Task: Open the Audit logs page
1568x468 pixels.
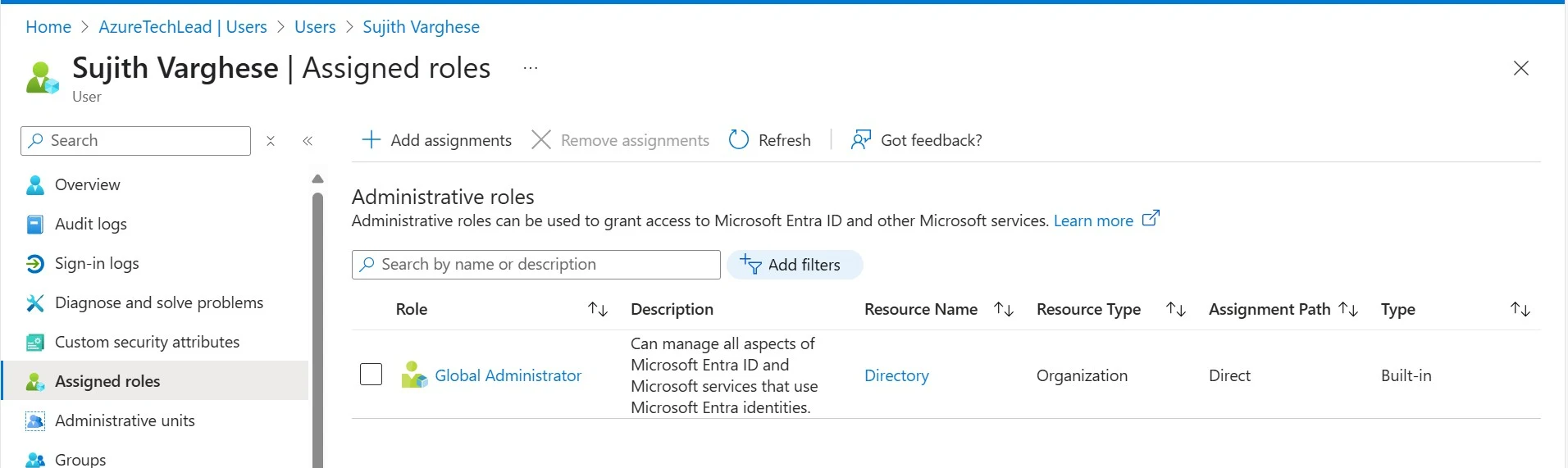Action: click(90, 224)
